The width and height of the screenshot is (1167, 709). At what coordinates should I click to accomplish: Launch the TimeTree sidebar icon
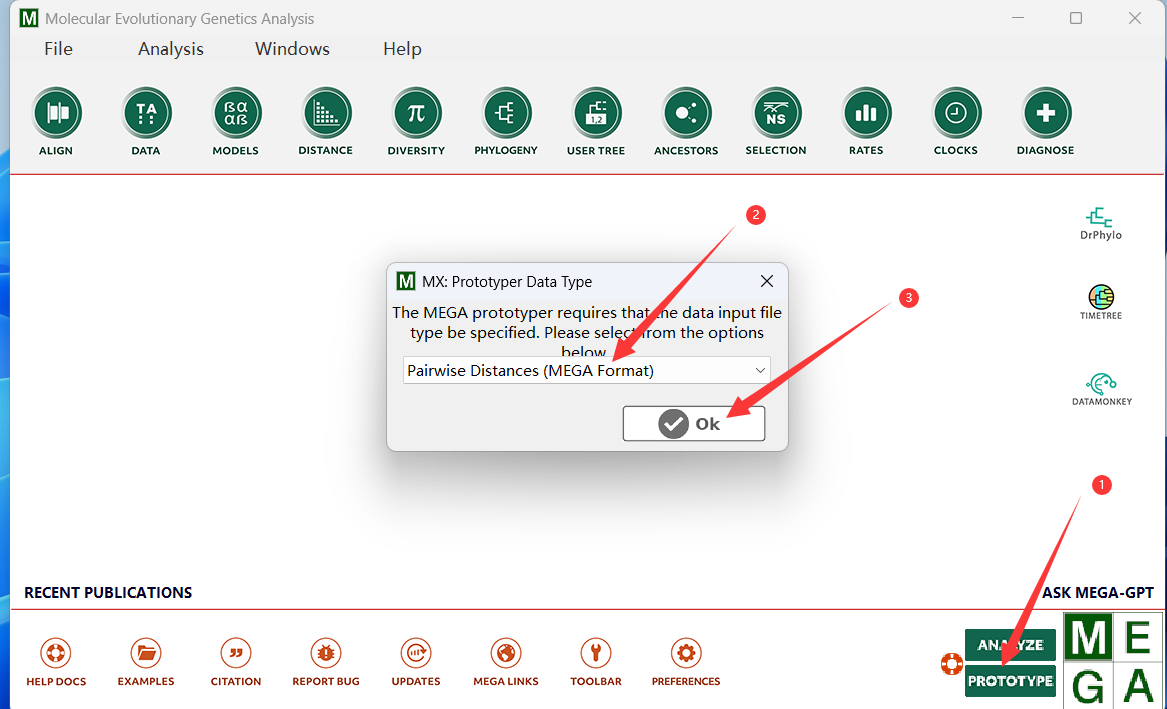coord(1101,302)
